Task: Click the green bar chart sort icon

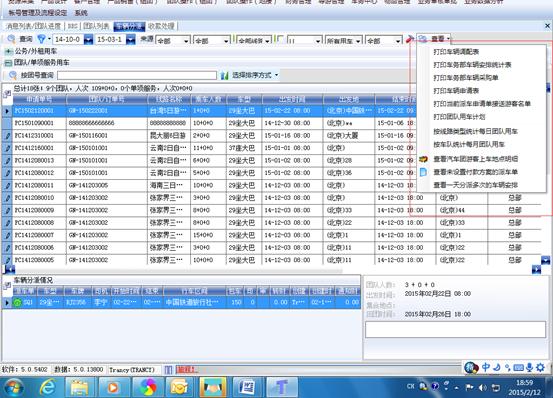Action: tap(224, 75)
